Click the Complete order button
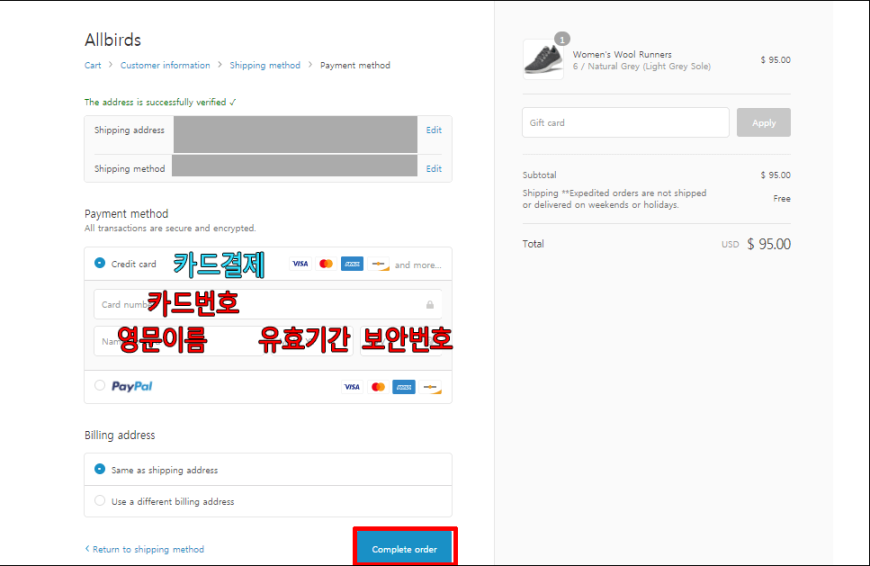Image resolution: width=870 pixels, height=566 pixels. [404, 549]
